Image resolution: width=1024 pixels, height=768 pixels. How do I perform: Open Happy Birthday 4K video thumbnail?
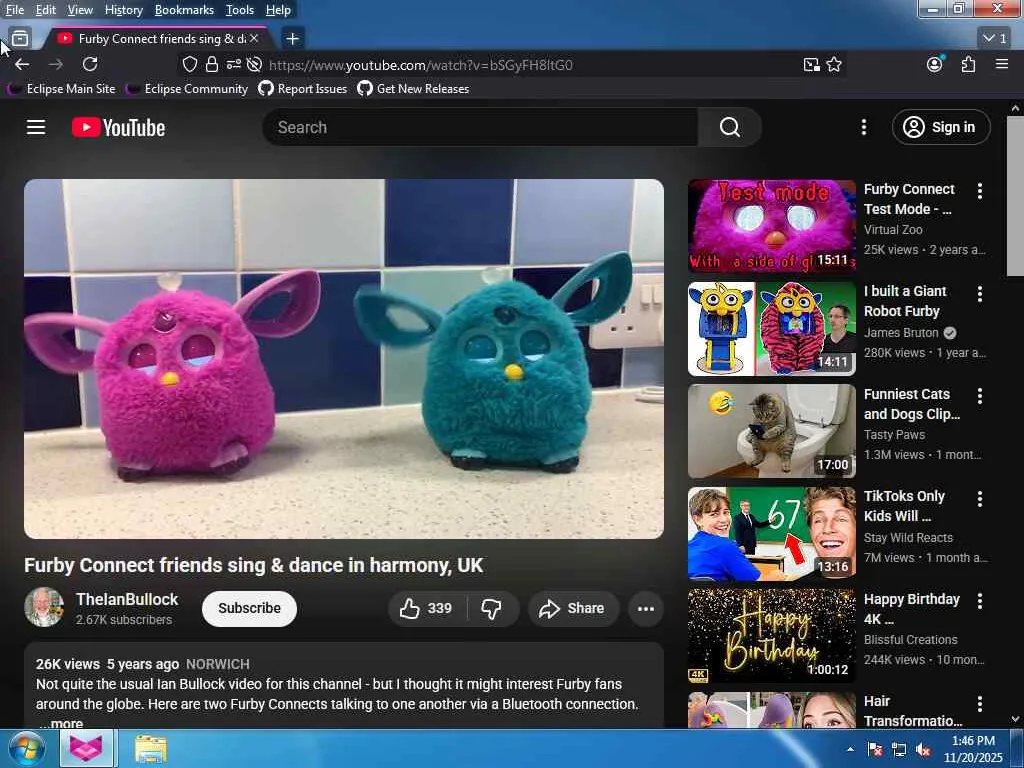coord(771,636)
